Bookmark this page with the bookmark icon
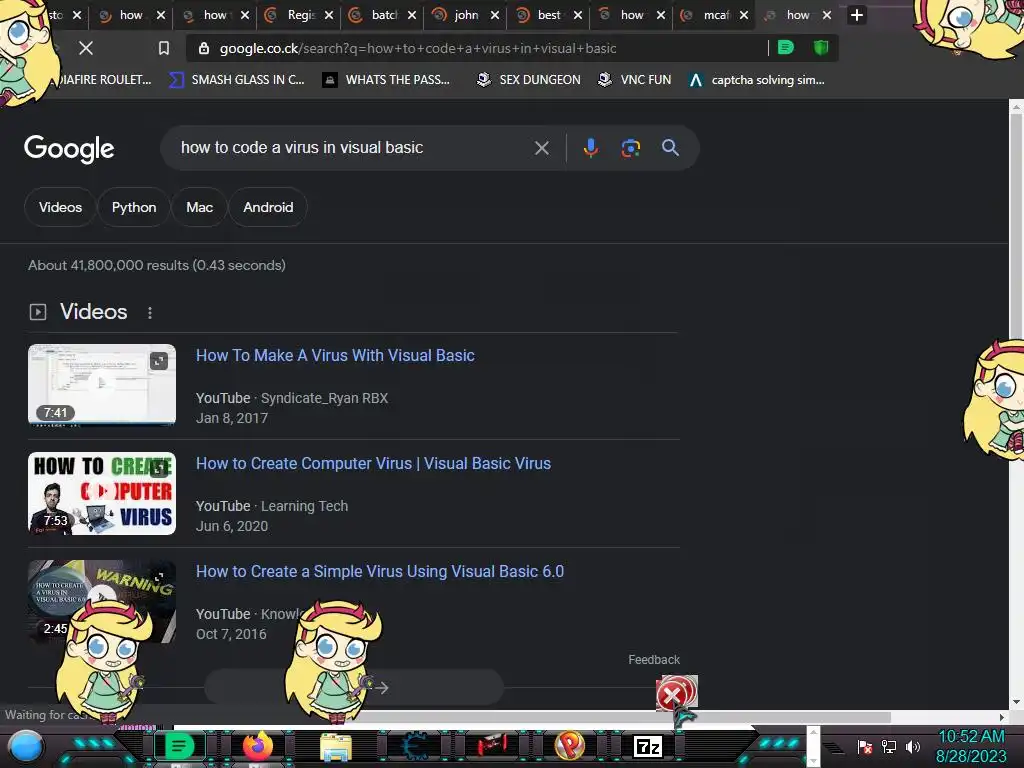 (164, 48)
